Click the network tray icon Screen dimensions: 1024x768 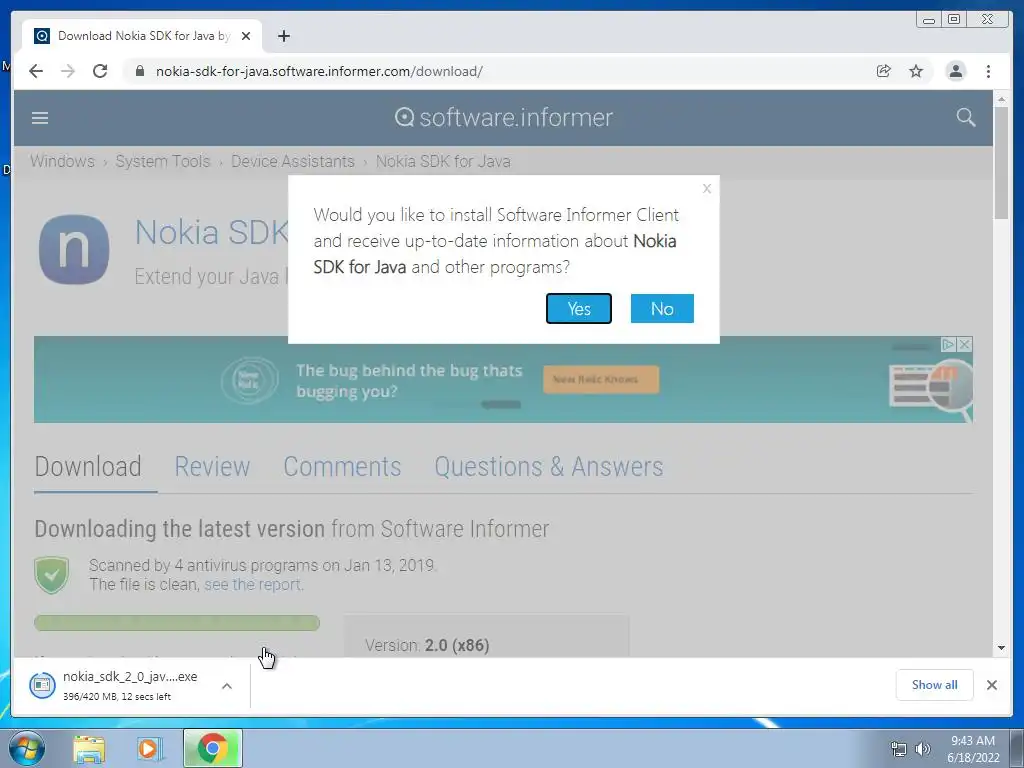pos(899,749)
